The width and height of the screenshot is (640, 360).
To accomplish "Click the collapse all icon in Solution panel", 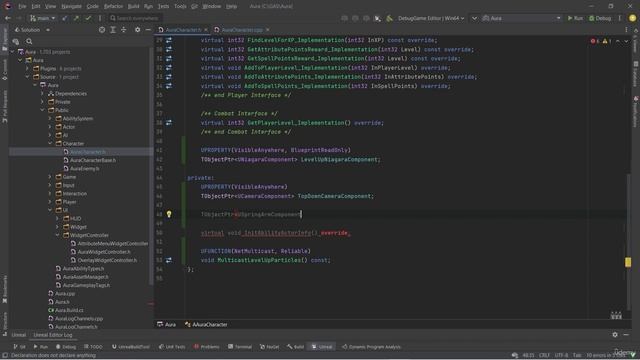I will [x=124, y=30].
